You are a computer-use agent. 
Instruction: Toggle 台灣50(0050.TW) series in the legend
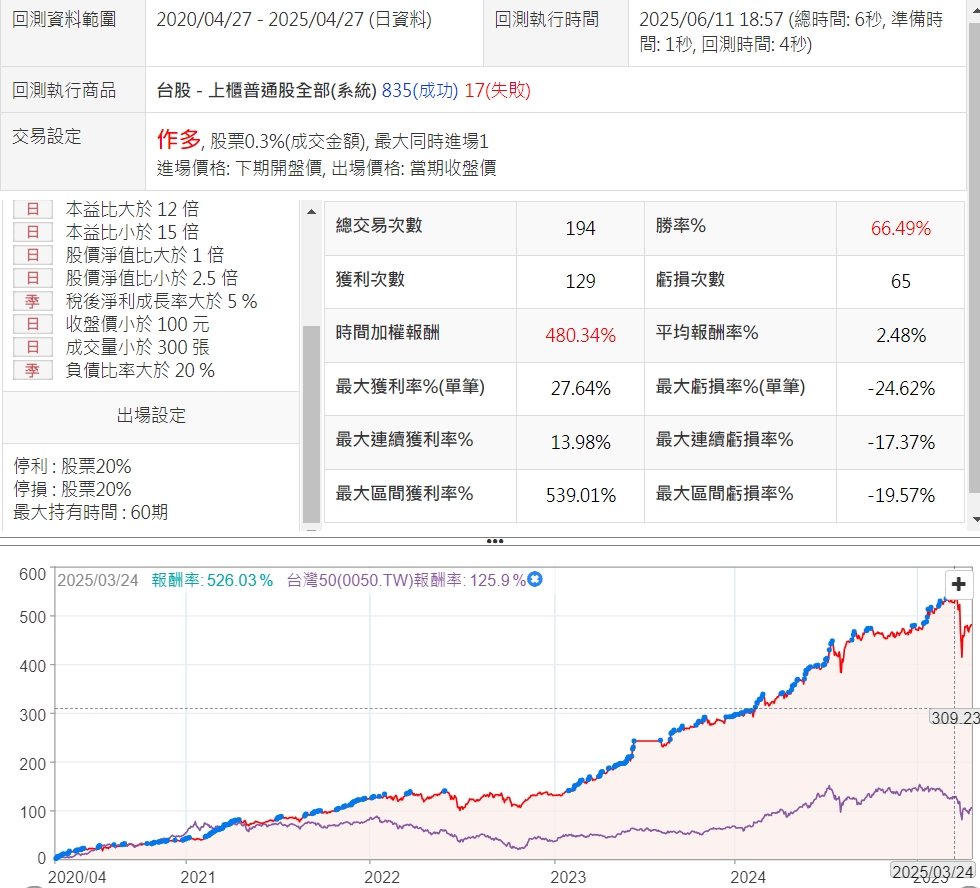tap(405, 580)
